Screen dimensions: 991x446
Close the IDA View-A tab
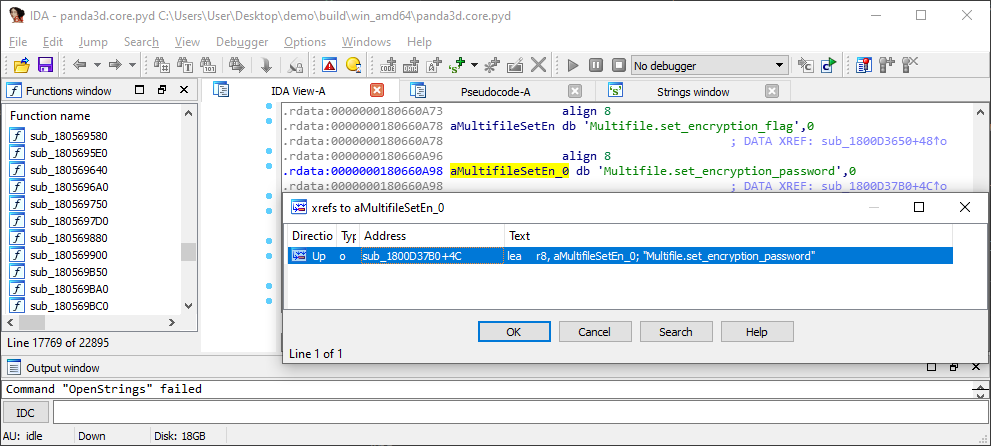(377, 90)
